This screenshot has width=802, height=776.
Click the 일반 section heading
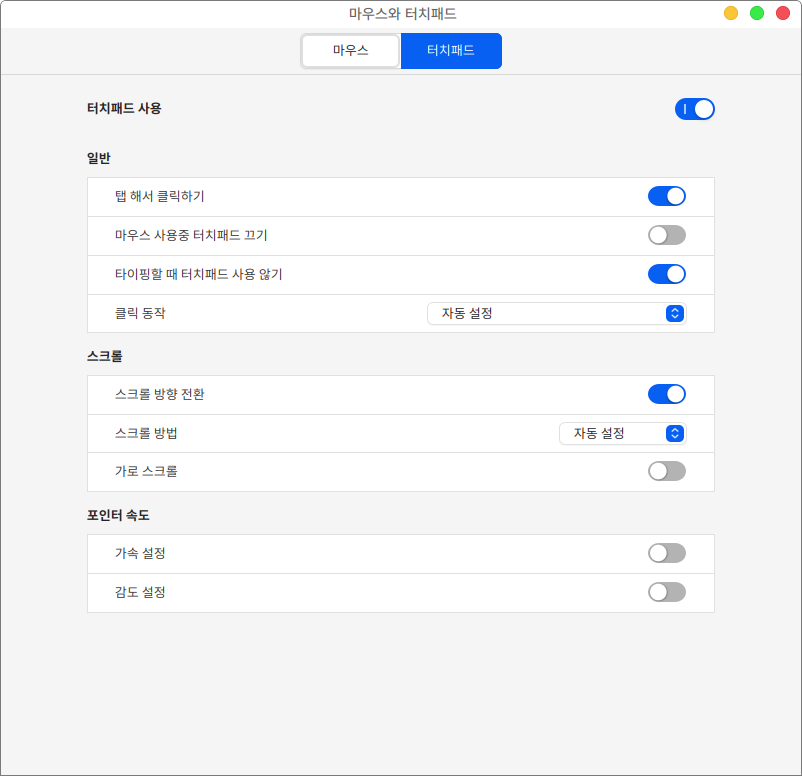[99, 158]
